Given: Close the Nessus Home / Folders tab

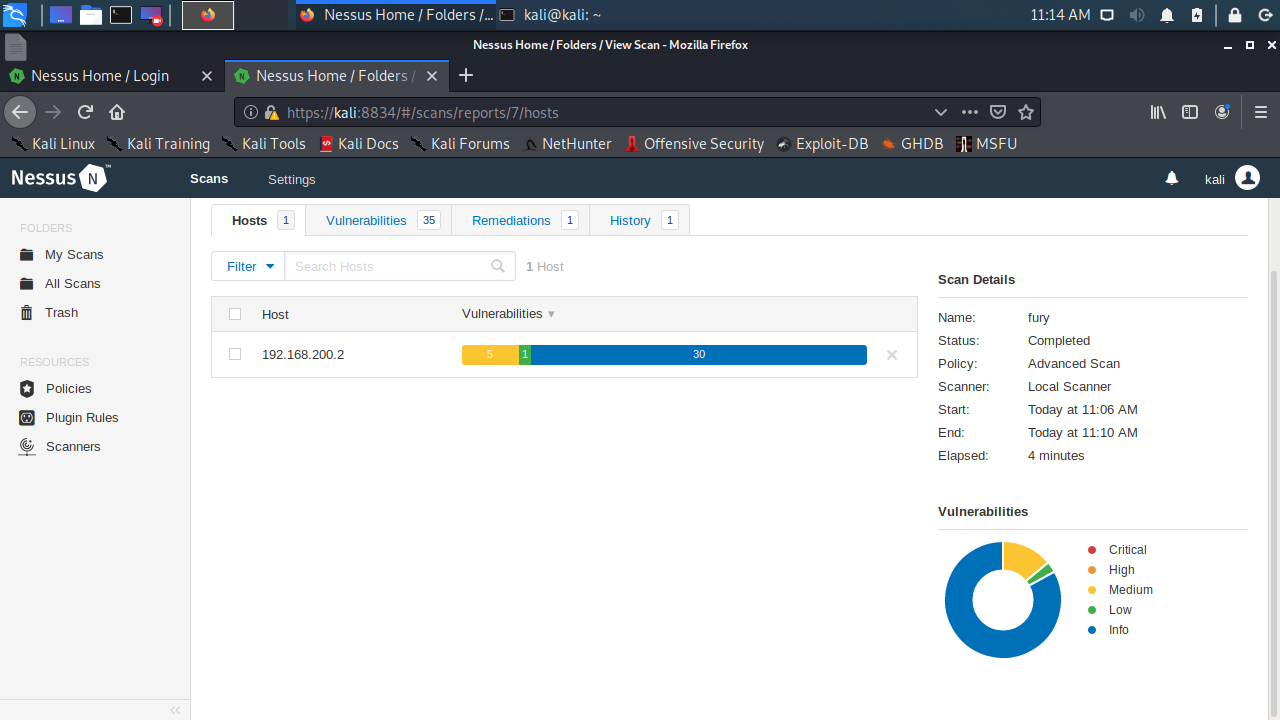Looking at the screenshot, I should click(x=432, y=76).
